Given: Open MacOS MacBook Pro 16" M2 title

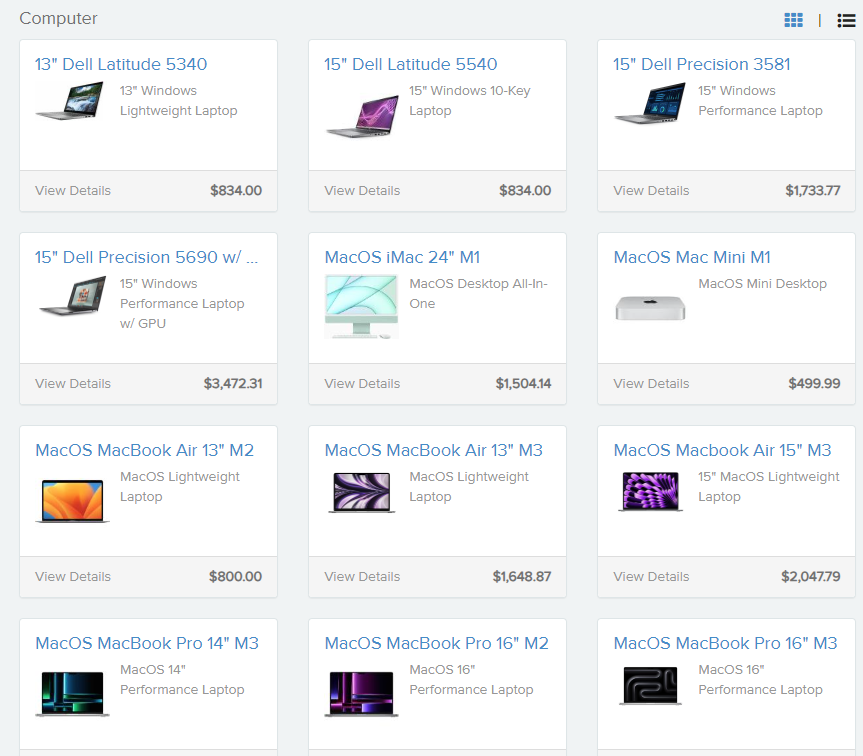Looking at the screenshot, I should pyautogui.click(x=436, y=644).
